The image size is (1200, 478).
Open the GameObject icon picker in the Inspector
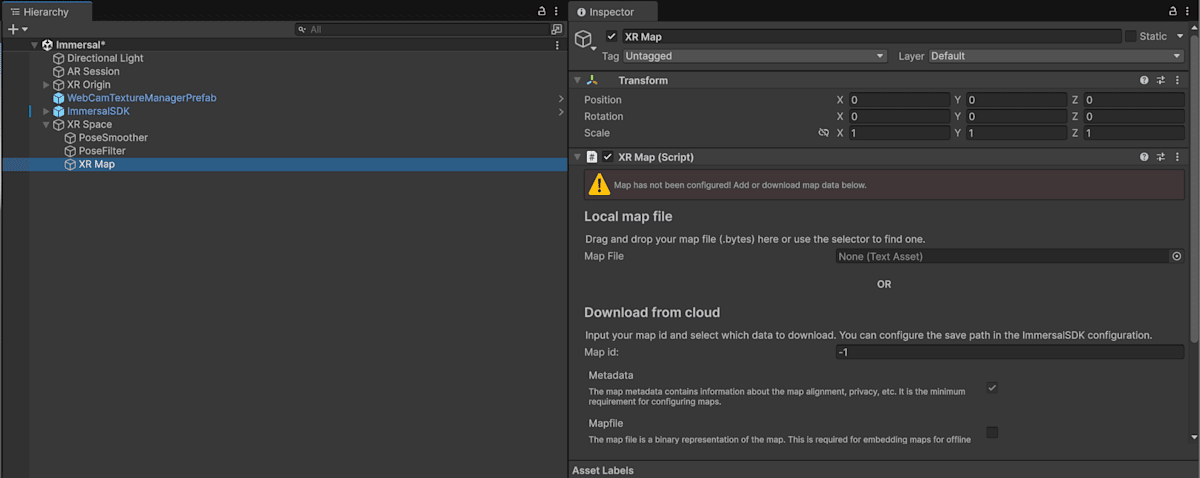coord(585,41)
